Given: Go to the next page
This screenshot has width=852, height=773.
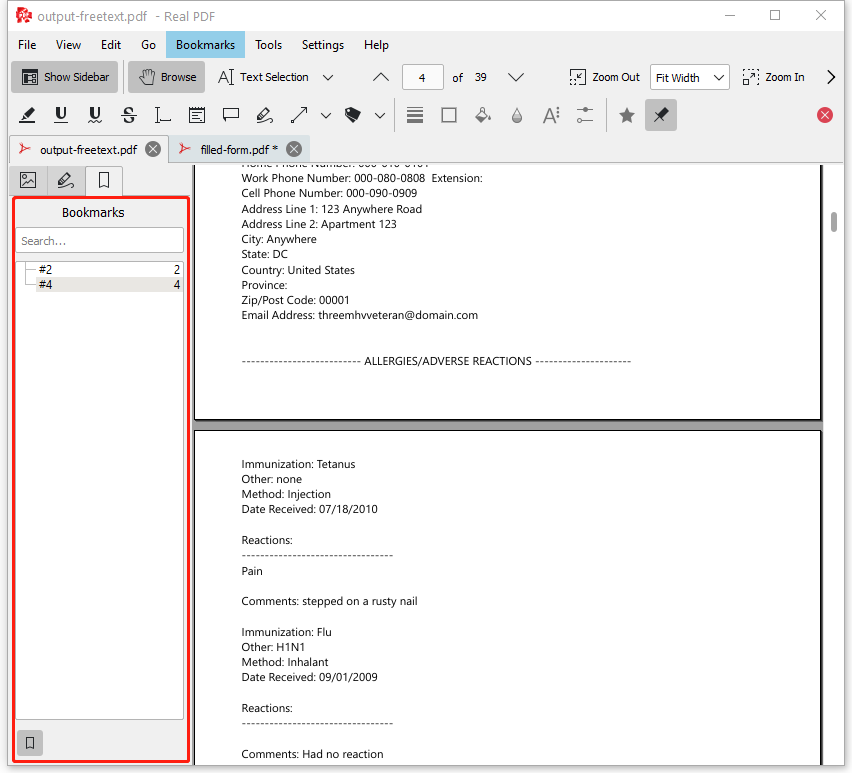Looking at the screenshot, I should point(516,77).
